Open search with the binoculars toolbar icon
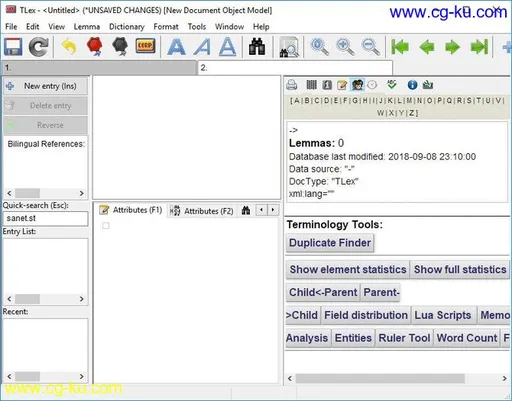 [x=257, y=46]
